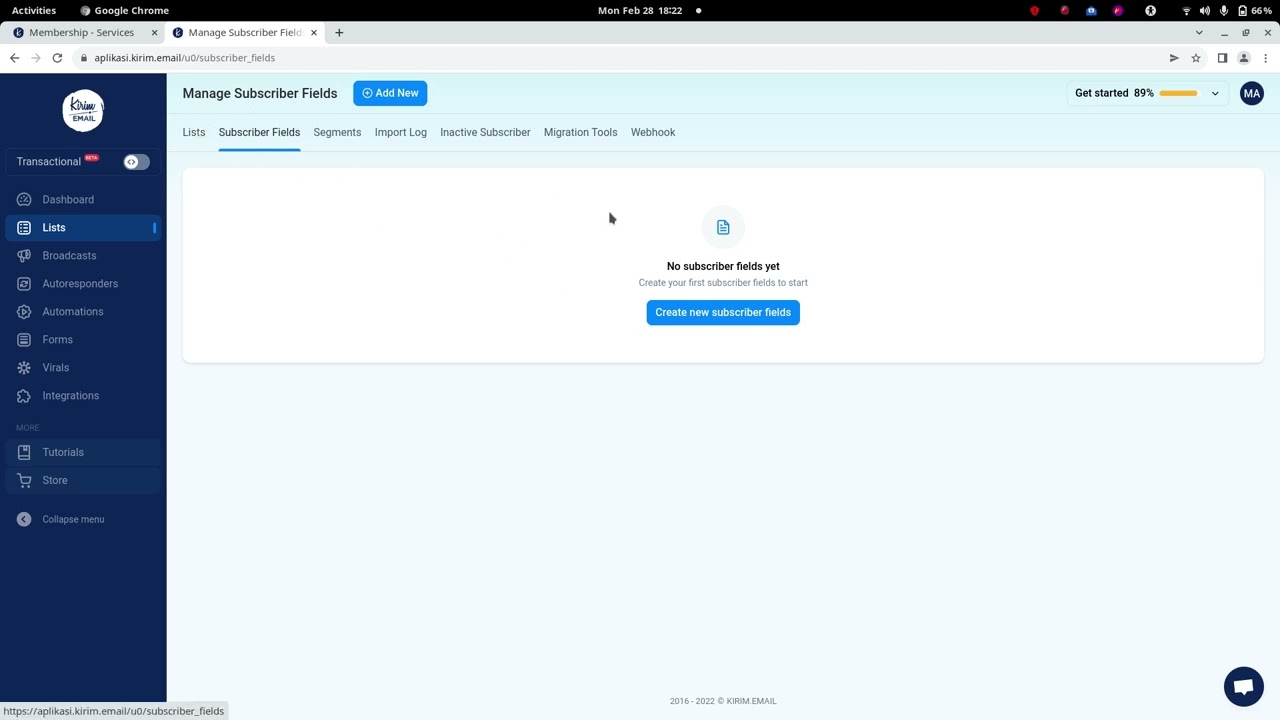
Task: Open the clock and calendar panel
Action: point(640,10)
